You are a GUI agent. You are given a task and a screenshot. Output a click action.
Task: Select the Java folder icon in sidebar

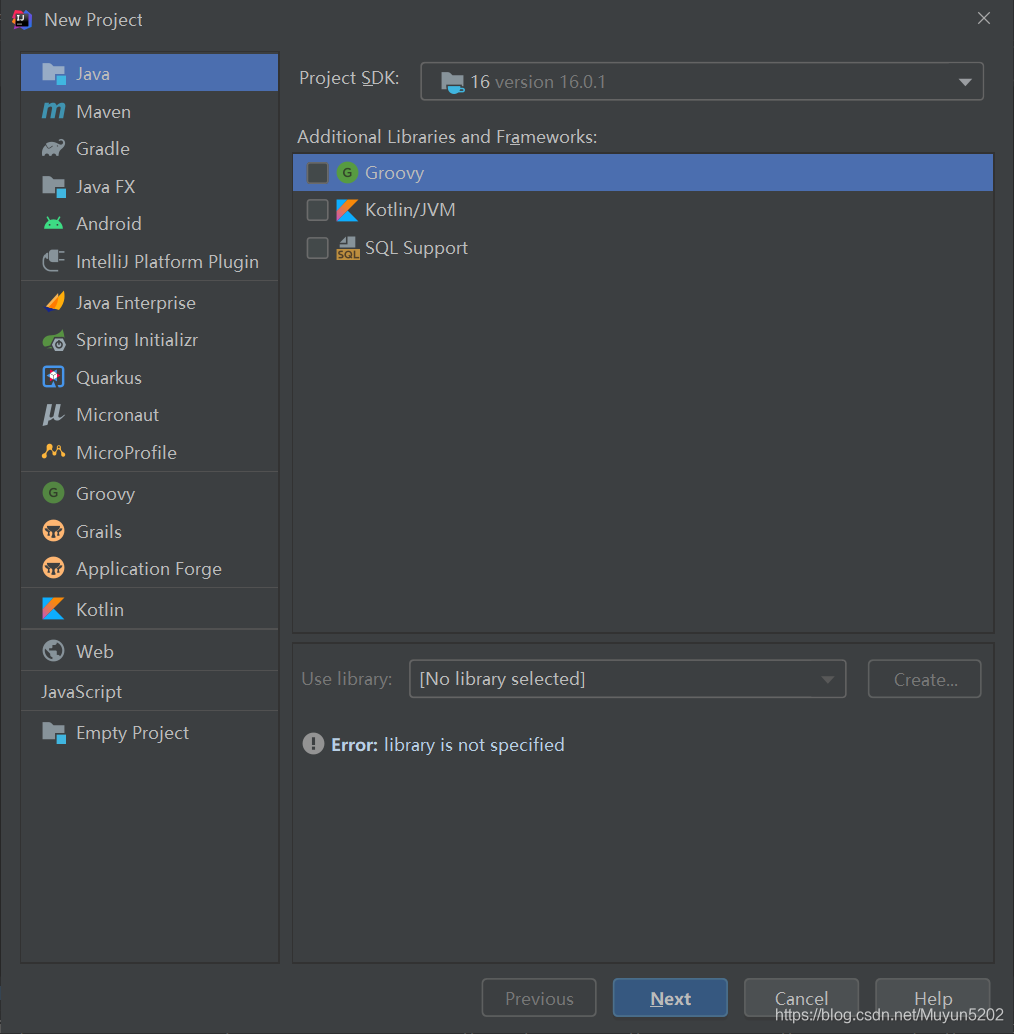53,73
